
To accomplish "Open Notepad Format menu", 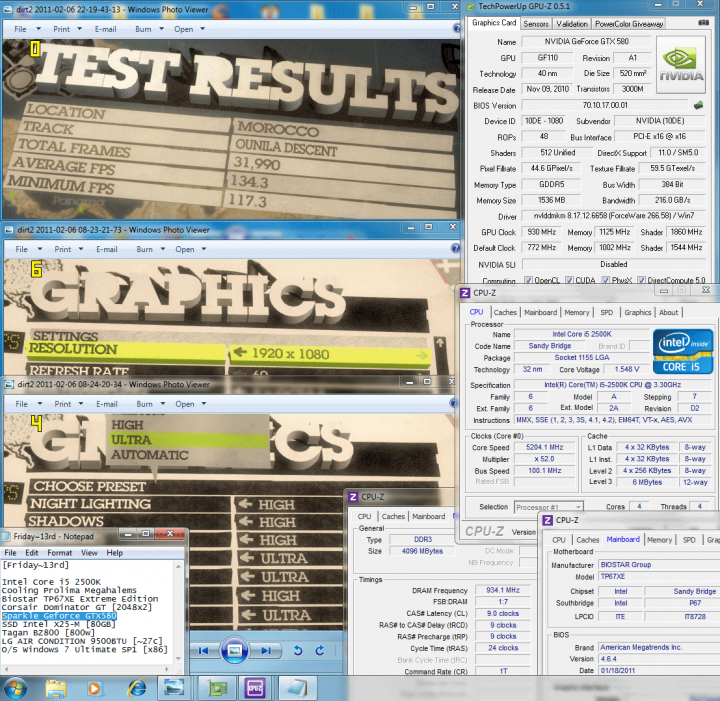I will (60, 553).
